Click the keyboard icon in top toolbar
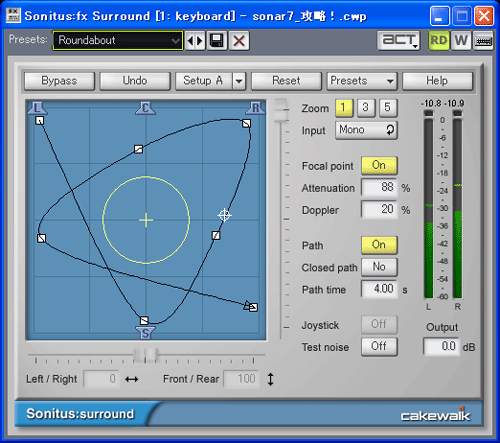Screen dimensions: 500x443 483,41
